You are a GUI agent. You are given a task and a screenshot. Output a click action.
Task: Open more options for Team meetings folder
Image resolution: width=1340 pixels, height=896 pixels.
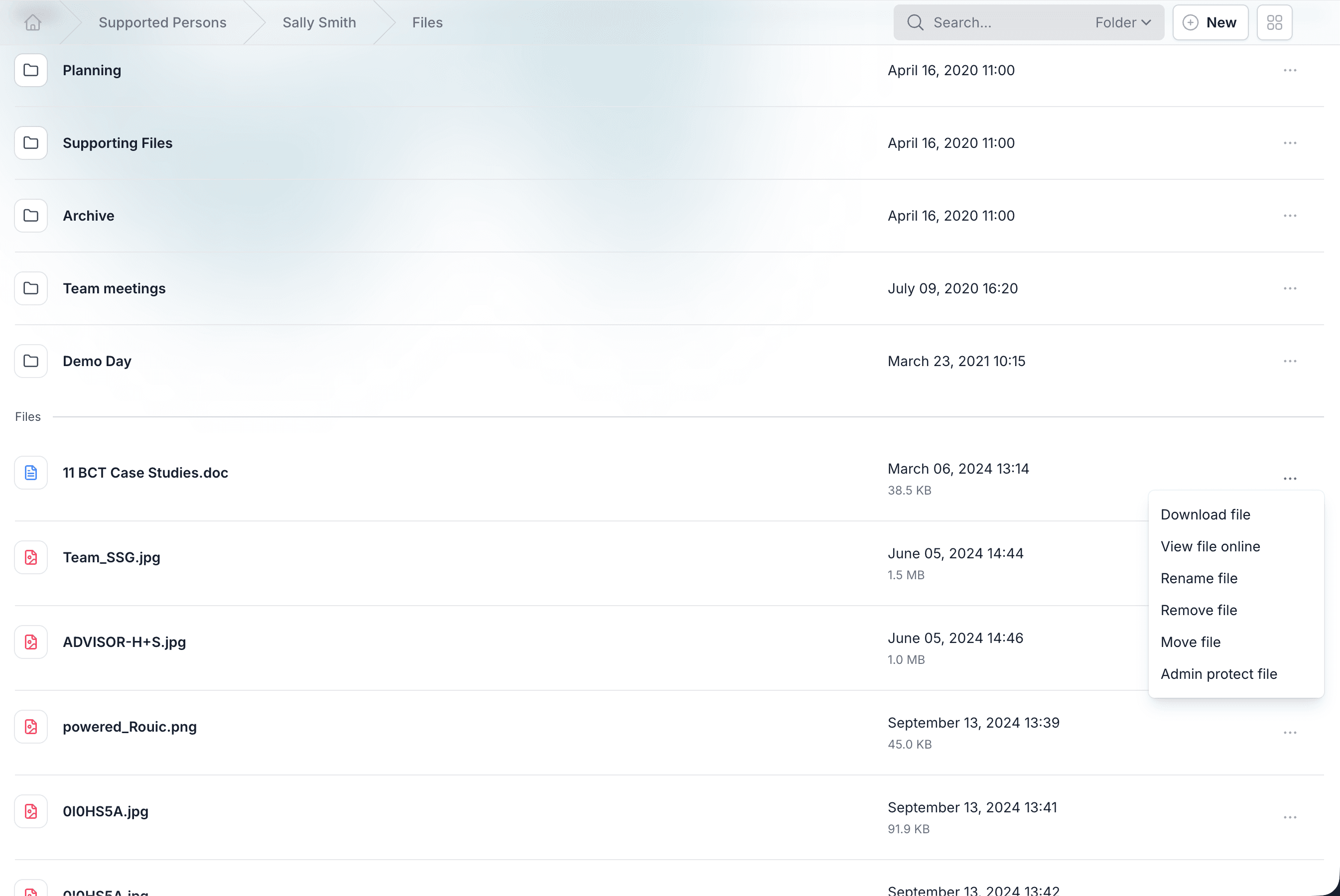[x=1290, y=288]
